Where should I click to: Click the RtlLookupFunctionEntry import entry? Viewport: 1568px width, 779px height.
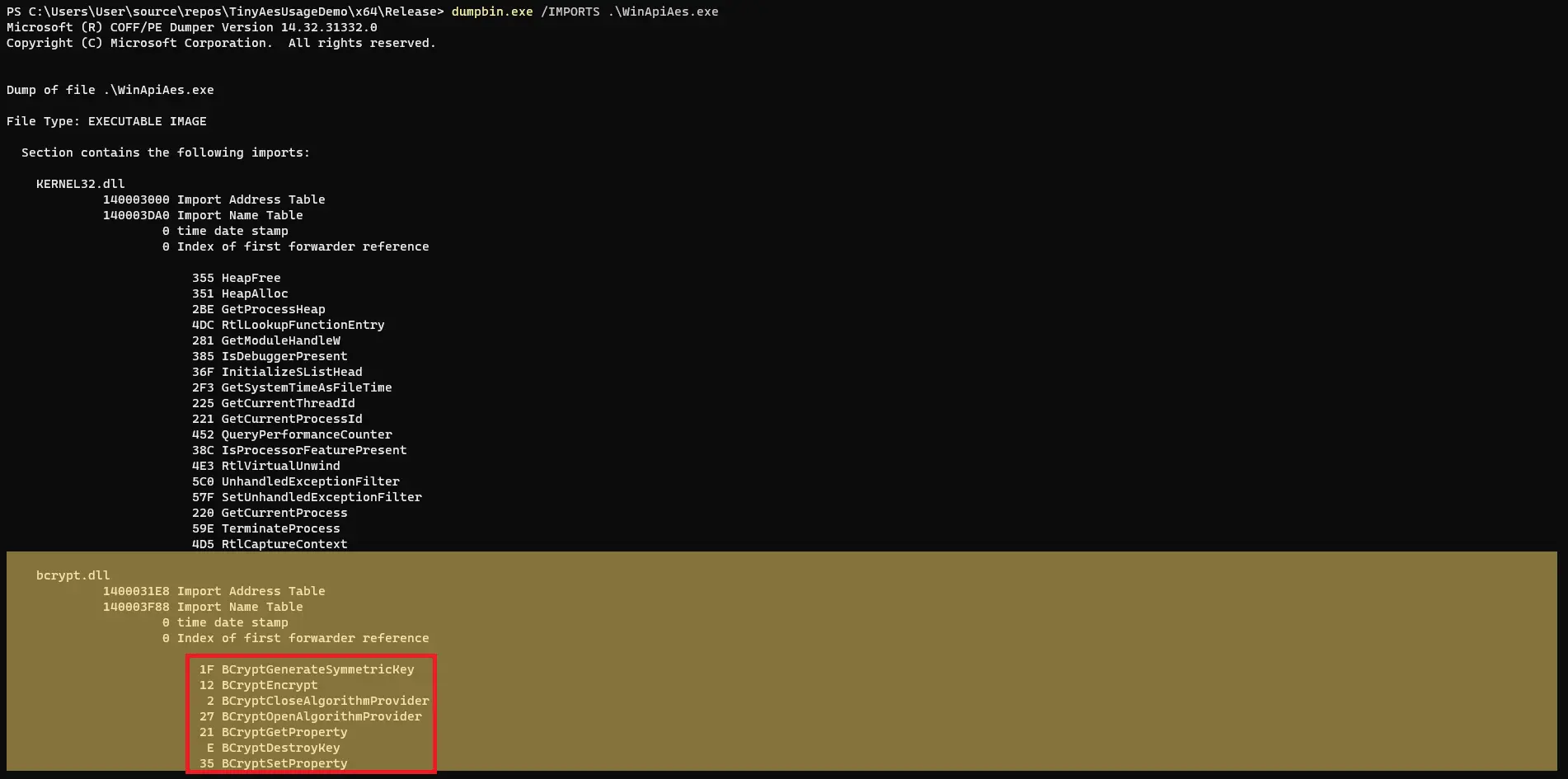(289, 325)
